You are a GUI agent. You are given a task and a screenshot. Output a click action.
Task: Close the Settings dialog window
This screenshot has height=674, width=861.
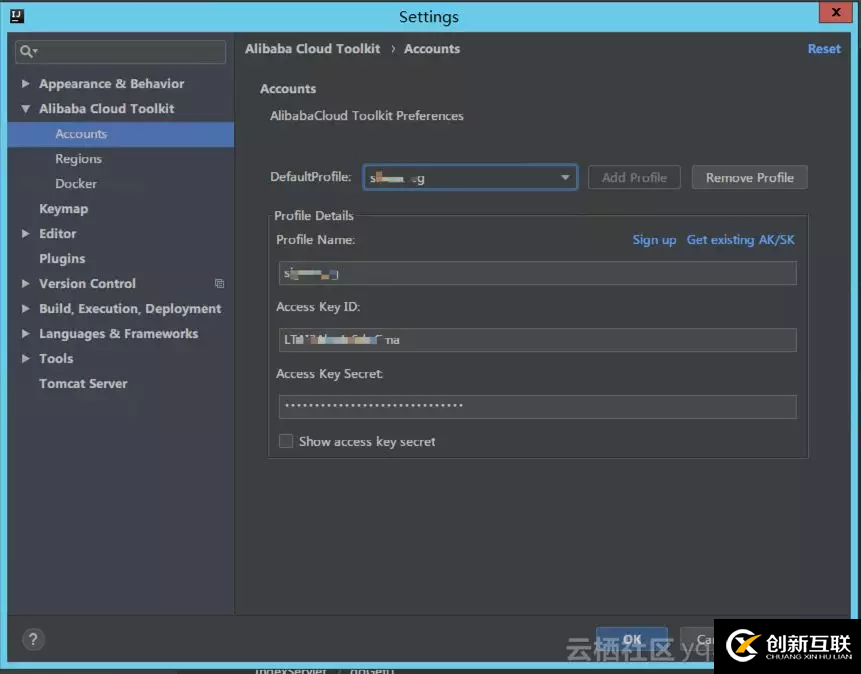pos(834,13)
